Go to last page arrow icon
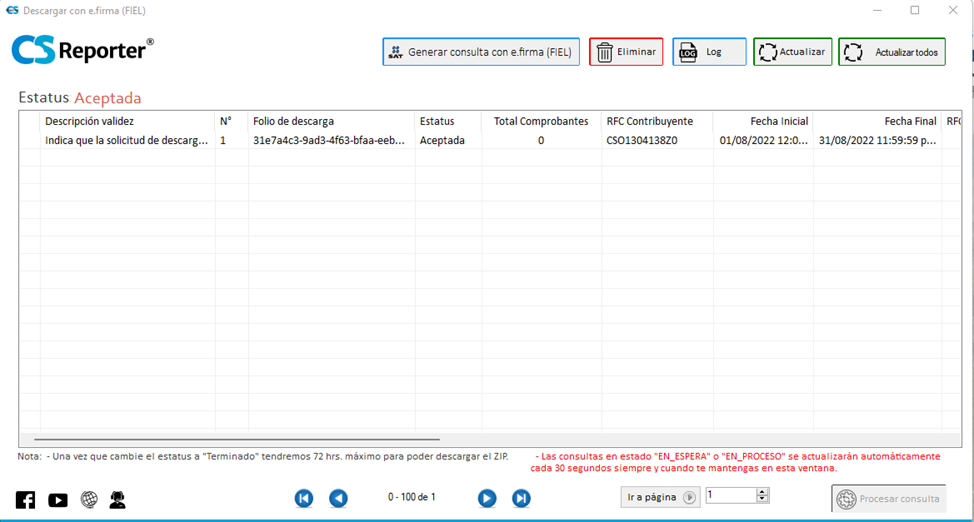This screenshot has height=522, width=974. 521,498
